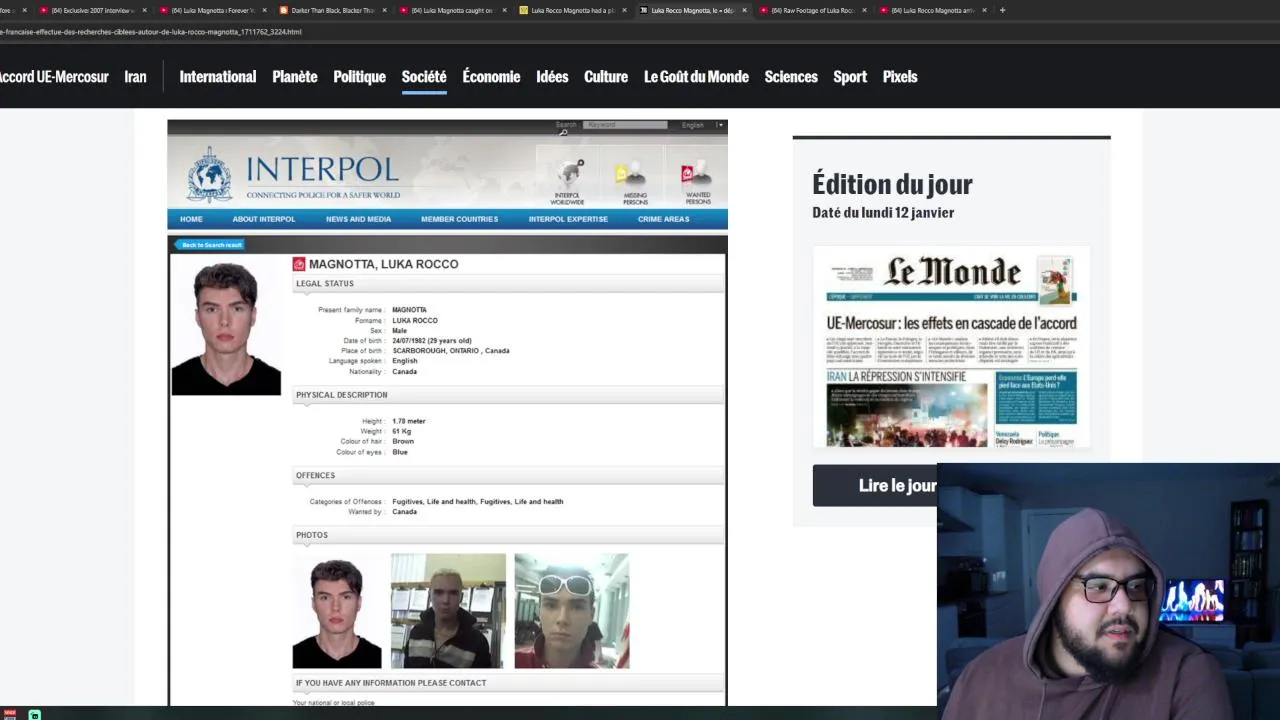Open the Économie section
This screenshot has height=720, width=1280.
(491, 77)
